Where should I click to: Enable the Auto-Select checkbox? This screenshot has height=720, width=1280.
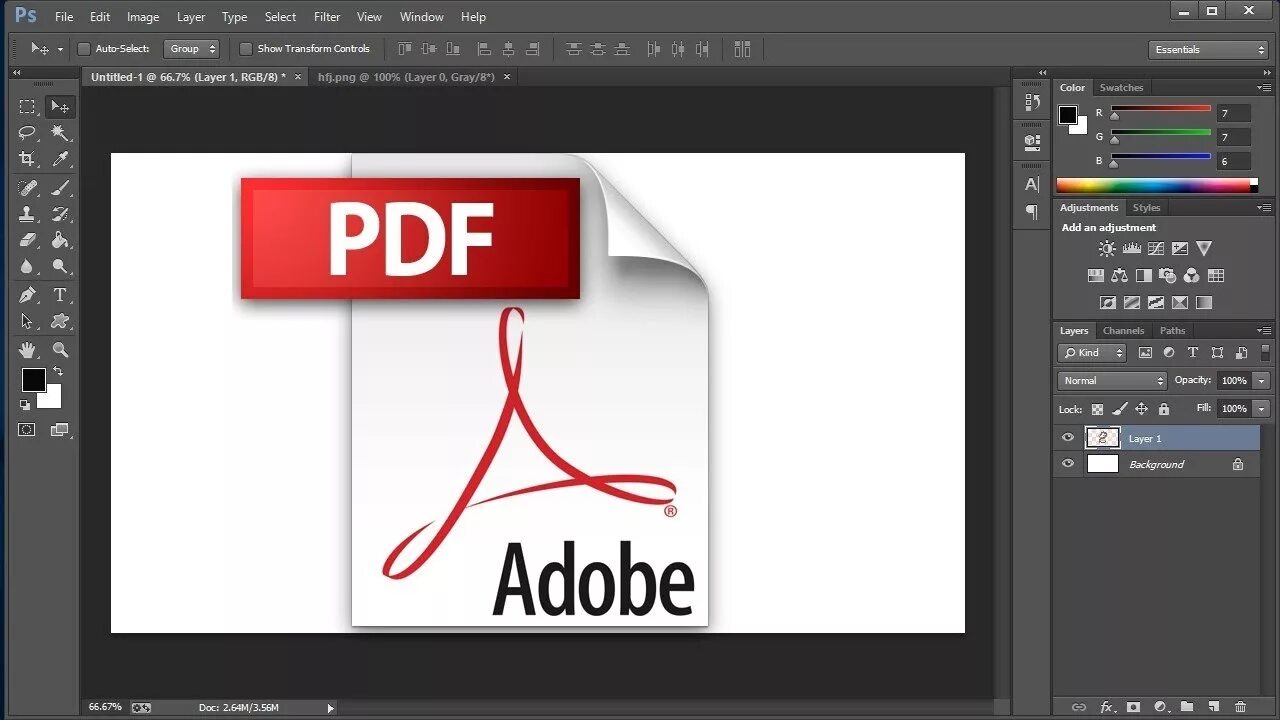coord(84,49)
